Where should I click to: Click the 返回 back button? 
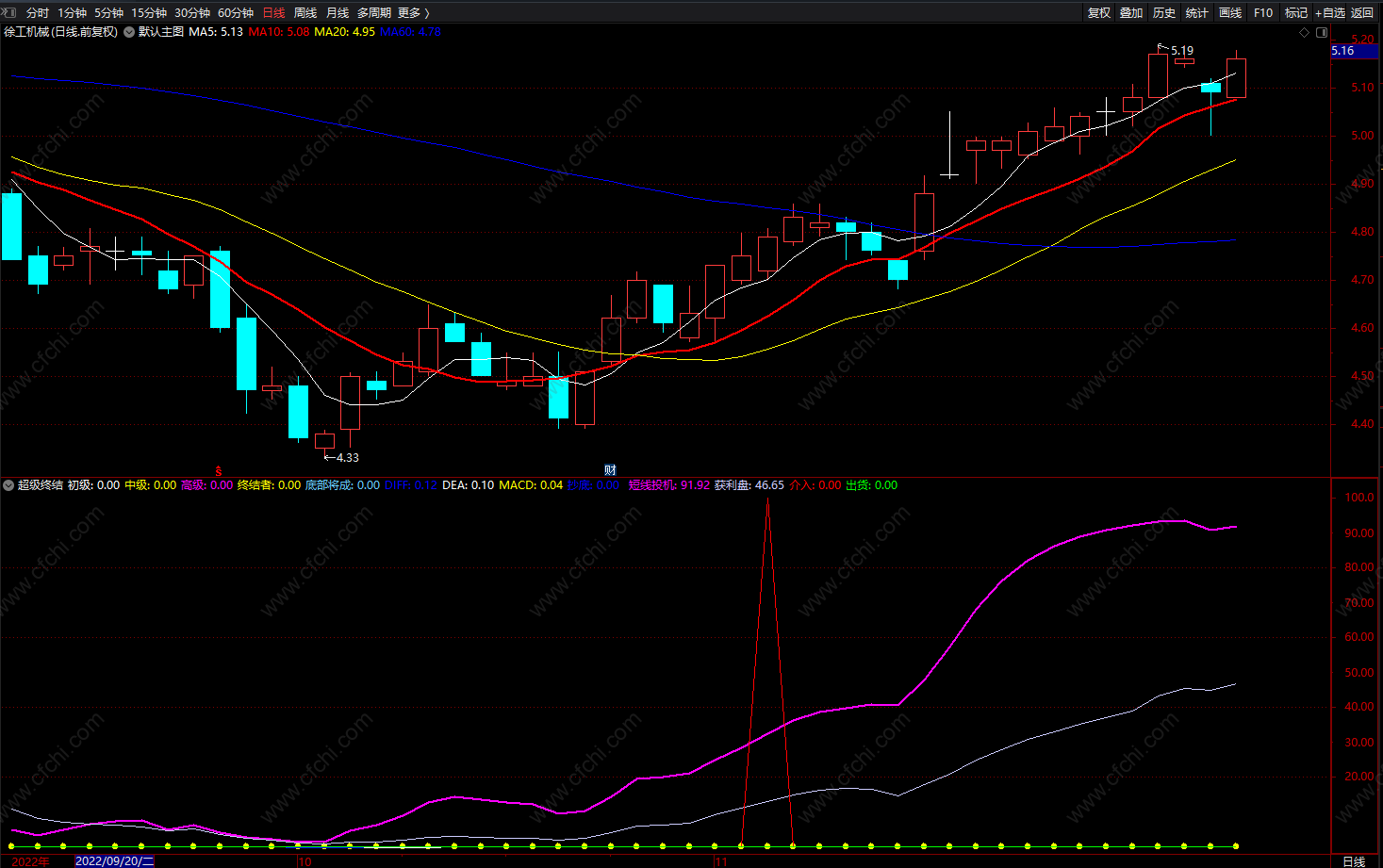pos(1362,12)
